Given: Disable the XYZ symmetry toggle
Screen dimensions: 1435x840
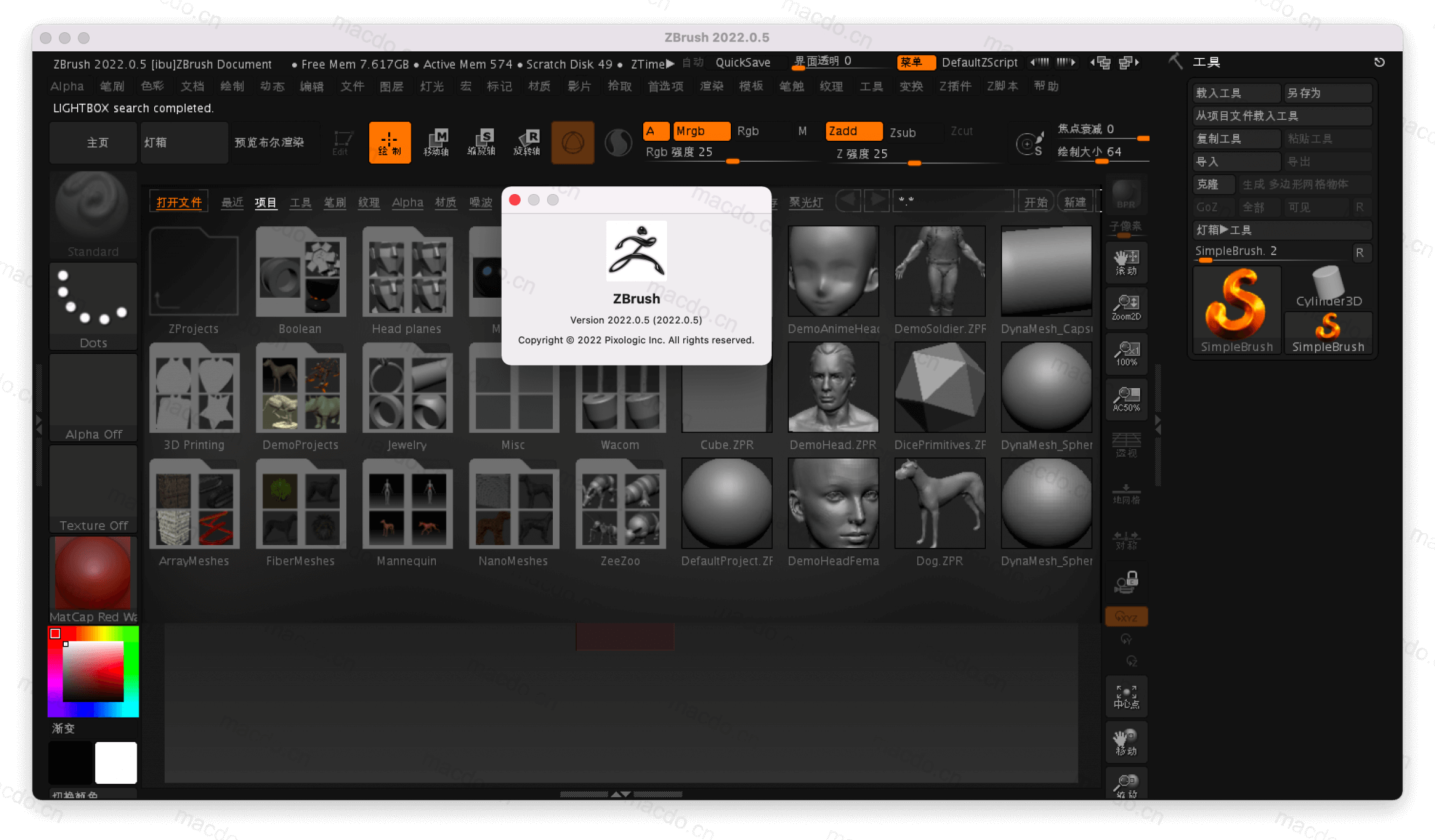Looking at the screenshot, I should coord(1125,617).
